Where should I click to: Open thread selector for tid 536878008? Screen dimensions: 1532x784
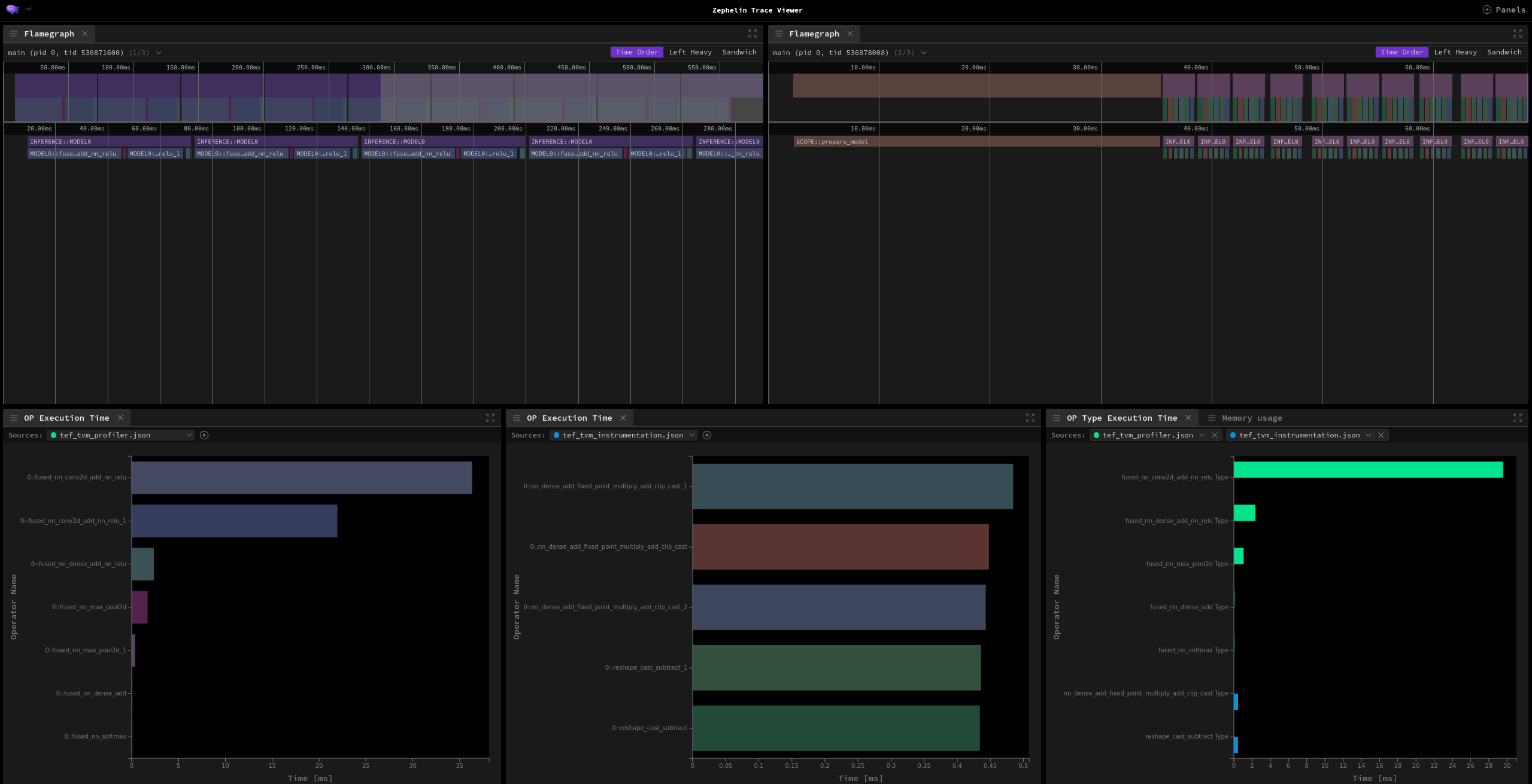click(x=924, y=53)
